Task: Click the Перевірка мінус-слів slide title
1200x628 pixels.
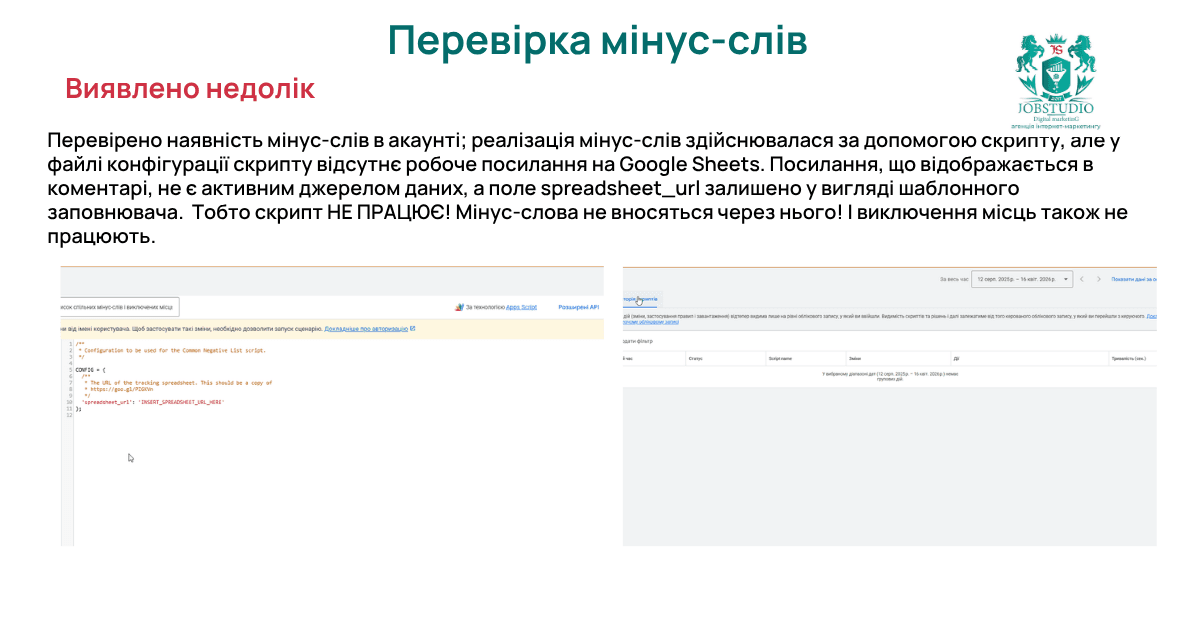Action: tap(597, 41)
